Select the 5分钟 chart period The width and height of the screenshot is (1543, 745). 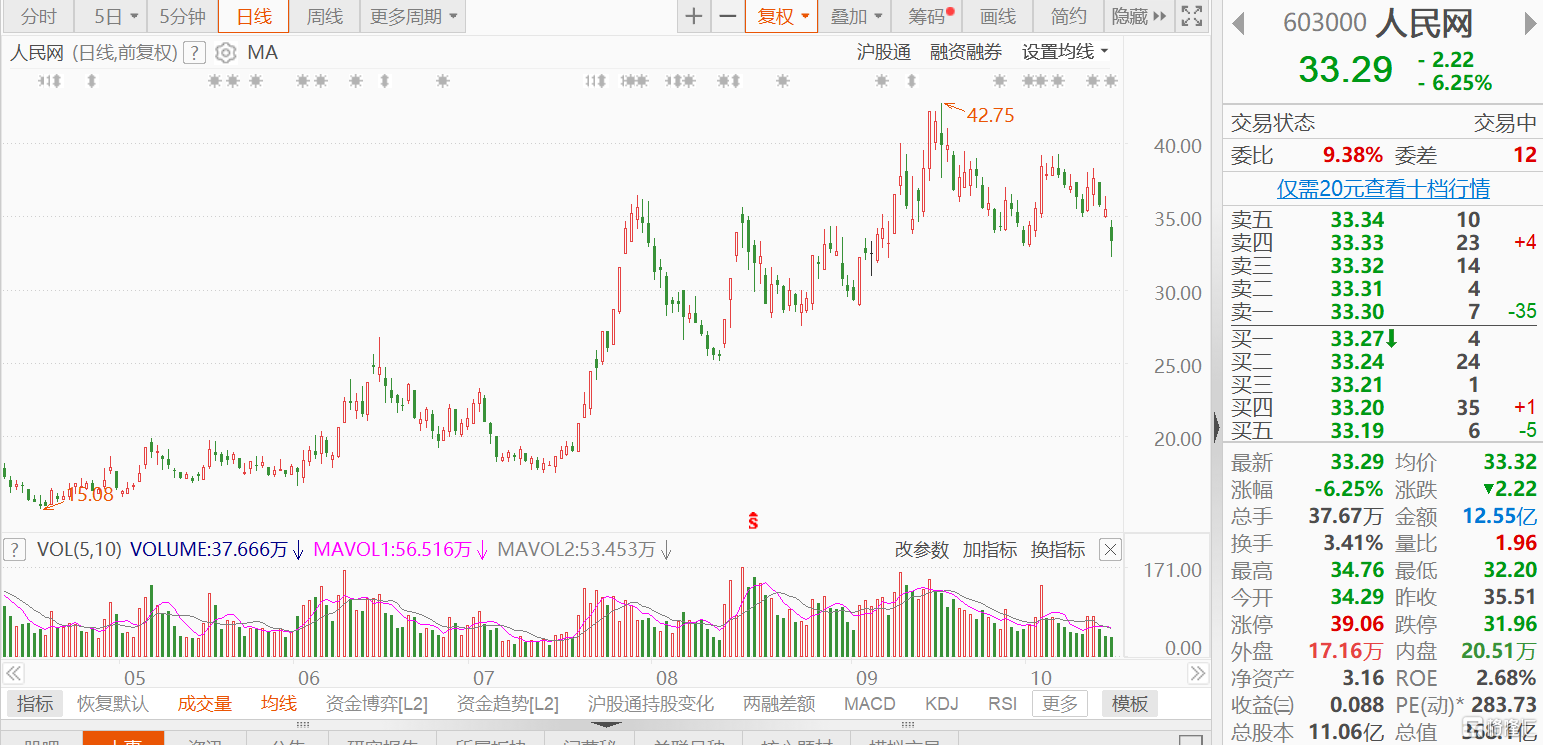[x=183, y=16]
